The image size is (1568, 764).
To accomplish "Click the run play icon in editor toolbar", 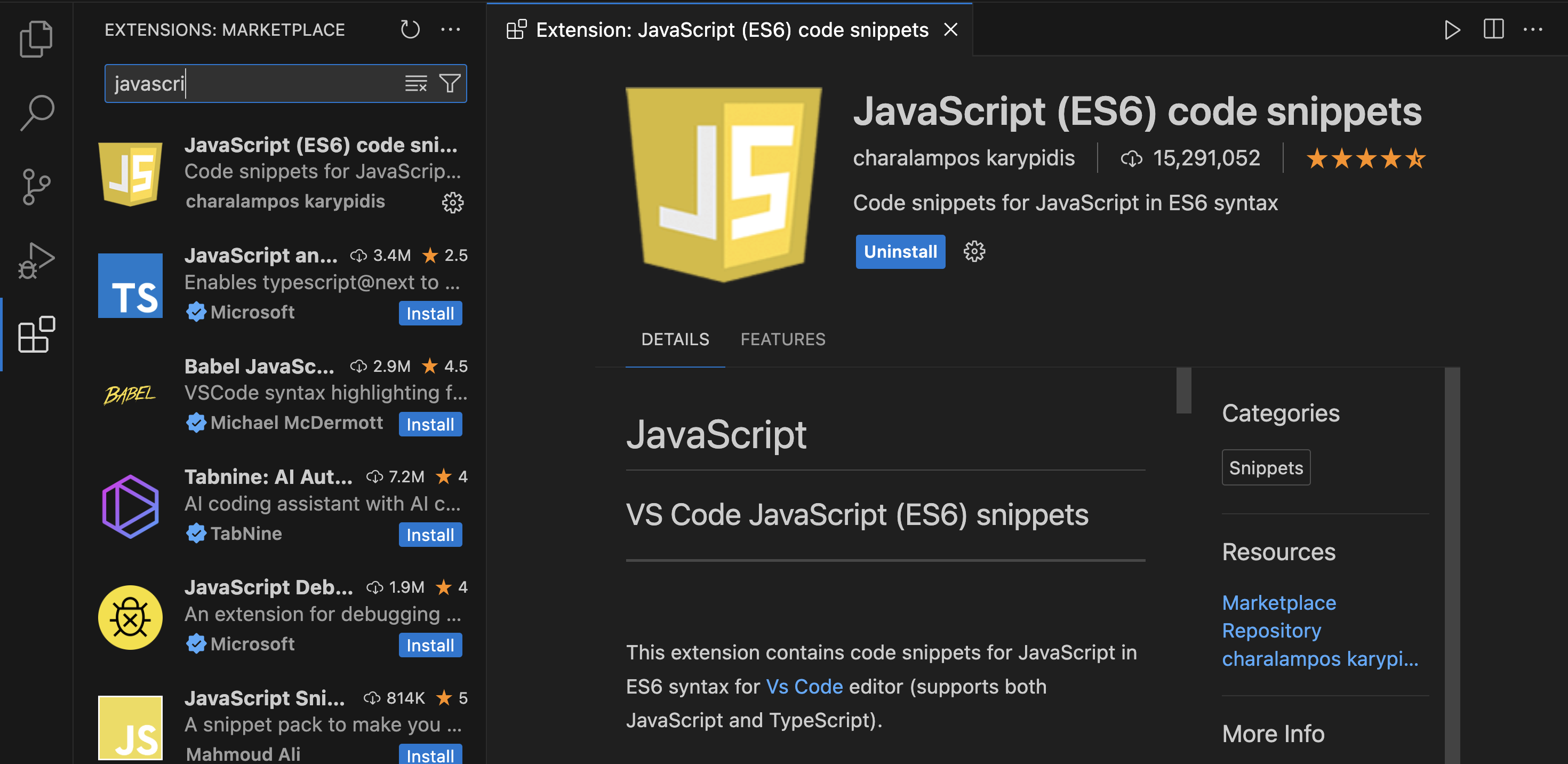I will (1452, 29).
